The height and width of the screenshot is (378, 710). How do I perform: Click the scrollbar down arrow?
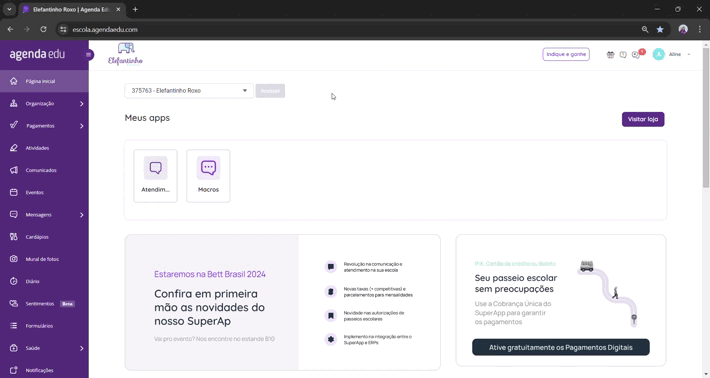[x=706, y=374]
